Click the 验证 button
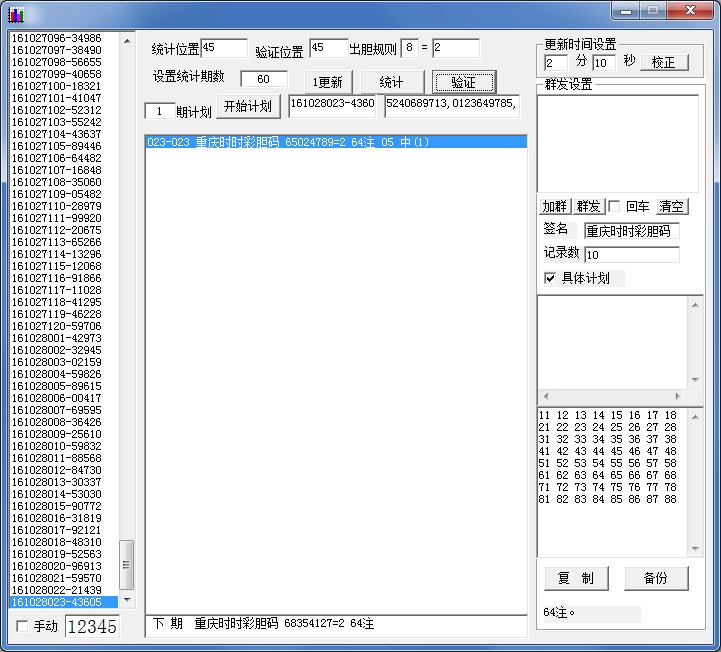This screenshot has width=721, height=652. (464, 82)
